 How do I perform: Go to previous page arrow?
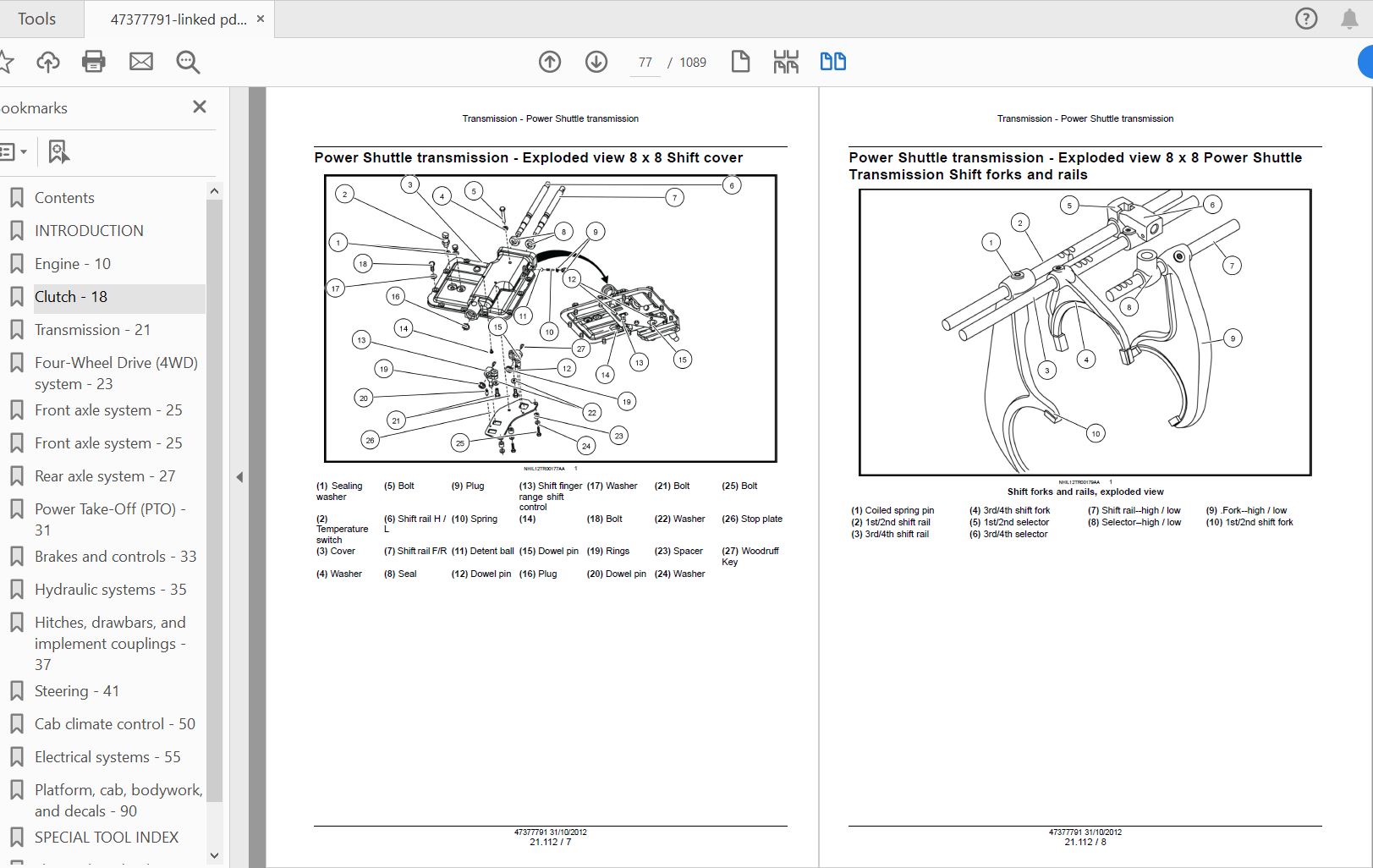click(x=550, y=62)
